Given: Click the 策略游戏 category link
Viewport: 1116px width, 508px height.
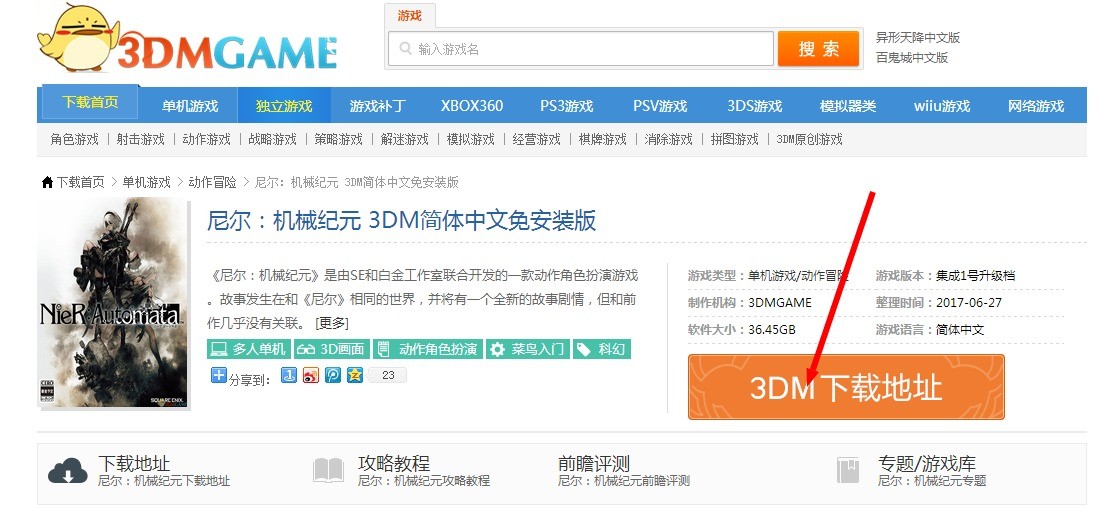Looking at the screenshot, I should pyautogui.click(x=339, y=139).
